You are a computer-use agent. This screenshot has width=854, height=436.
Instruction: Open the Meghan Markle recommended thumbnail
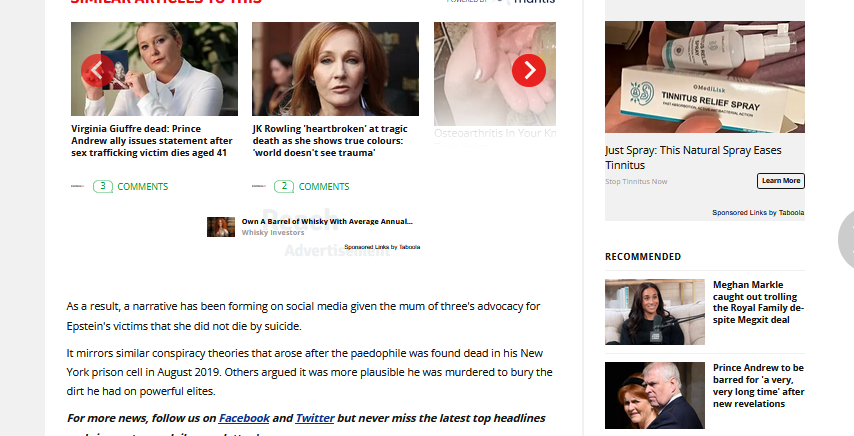pyautogui.click(x=655, y=312)
